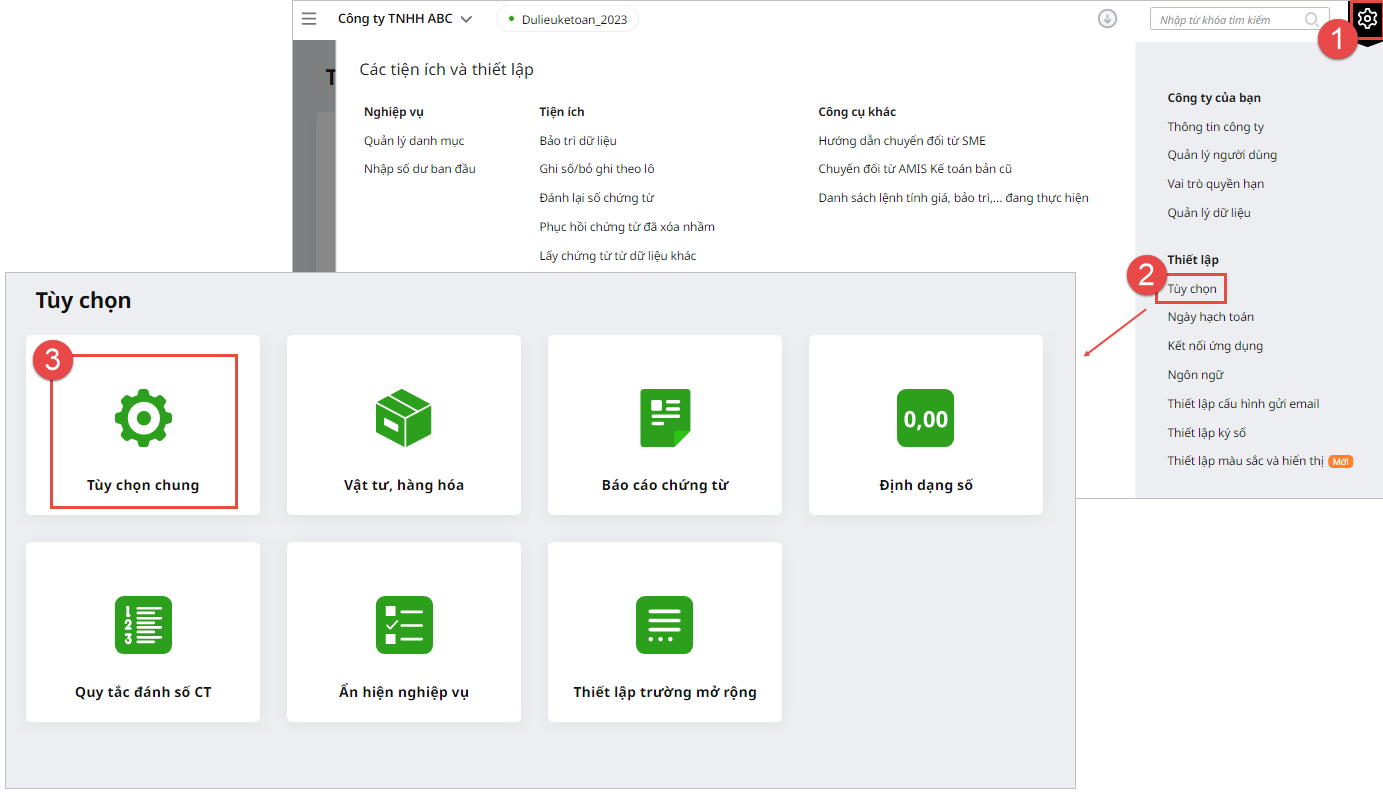Open Báo cáo chứng từ document icon
1383x800 pixels.
click(x=665, y=418)
